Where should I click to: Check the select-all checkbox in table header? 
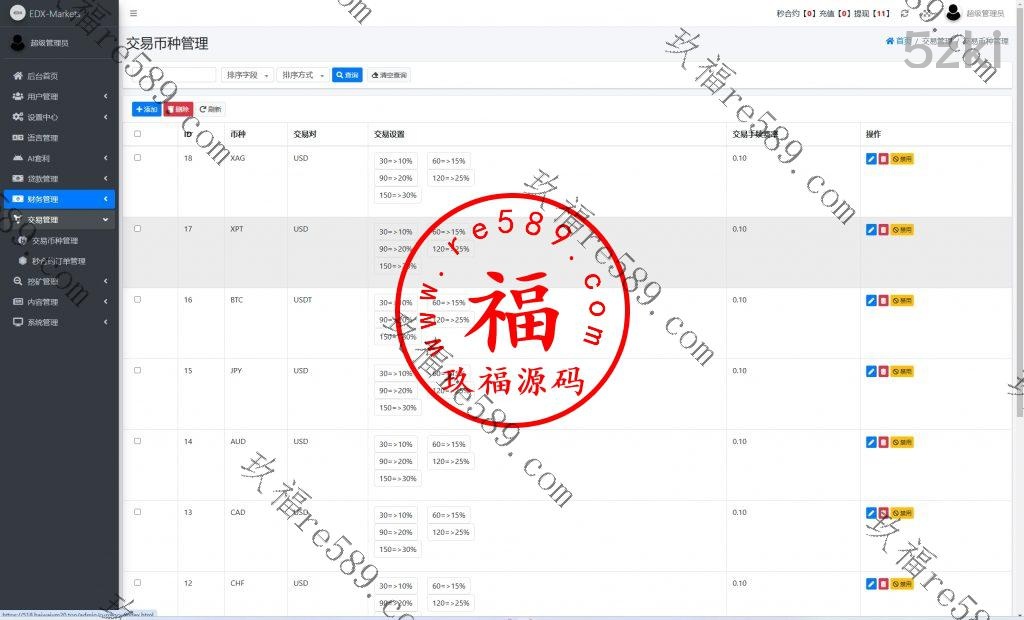point(138,134)
